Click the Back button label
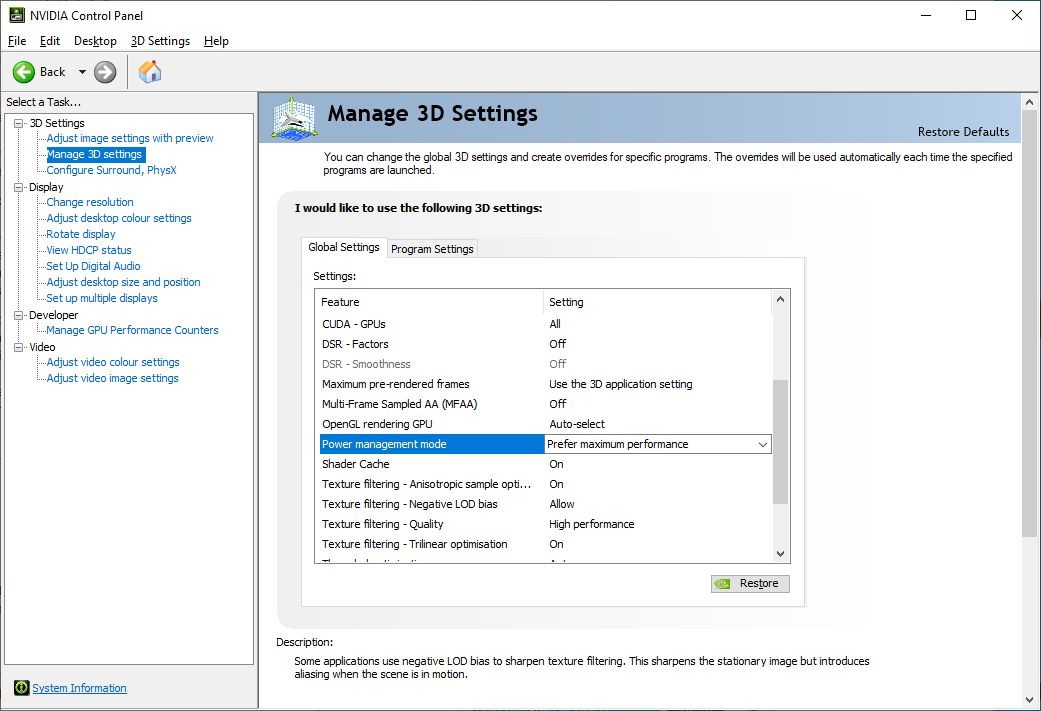Image resolution: width=1041 pixels, height=711 pixels. (52, 72)
